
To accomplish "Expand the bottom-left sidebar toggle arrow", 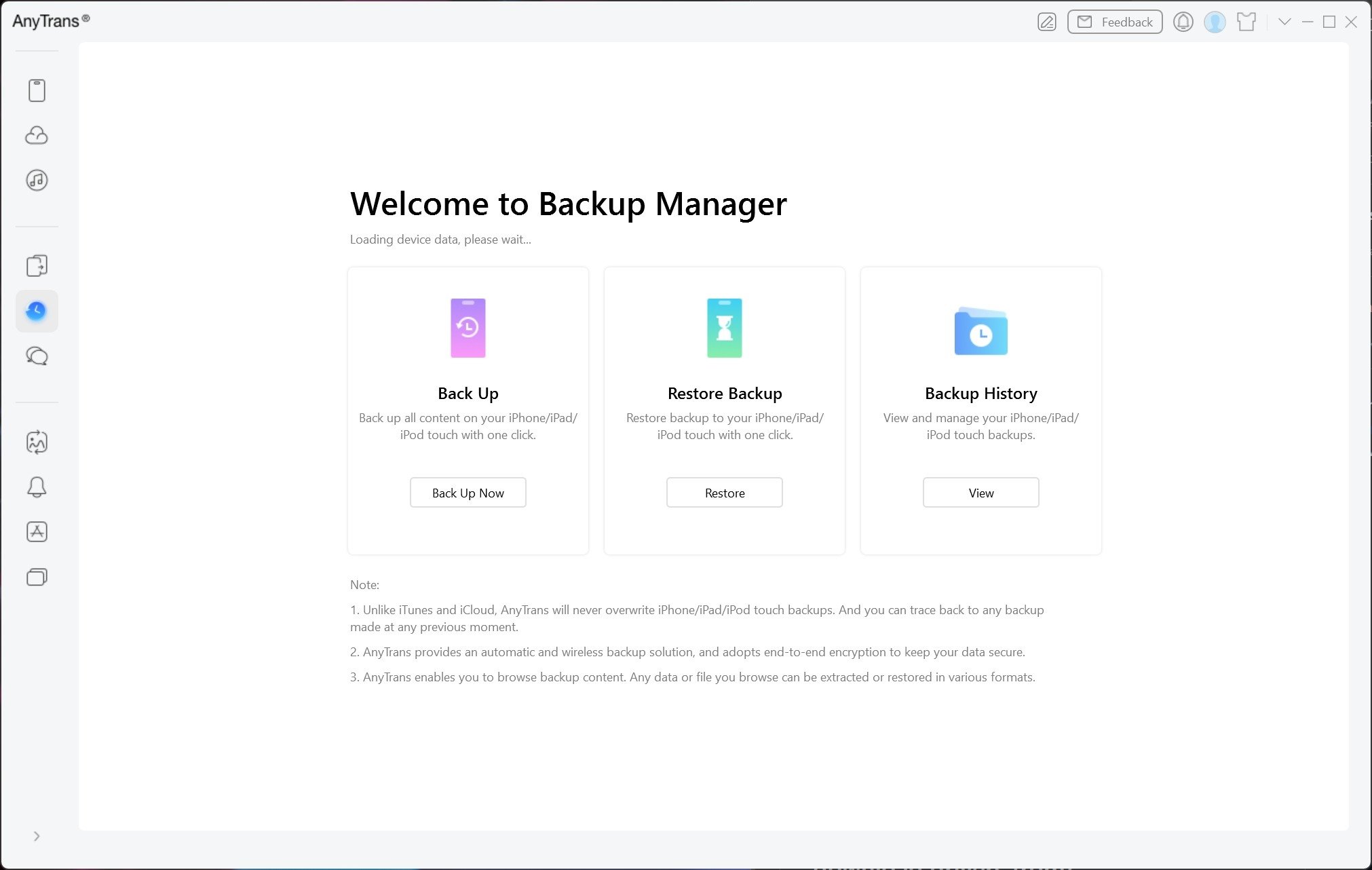I will click(36, 836).
